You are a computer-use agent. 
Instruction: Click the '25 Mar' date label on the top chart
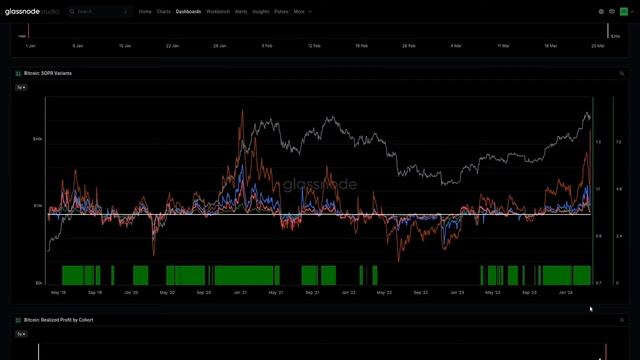598,46
